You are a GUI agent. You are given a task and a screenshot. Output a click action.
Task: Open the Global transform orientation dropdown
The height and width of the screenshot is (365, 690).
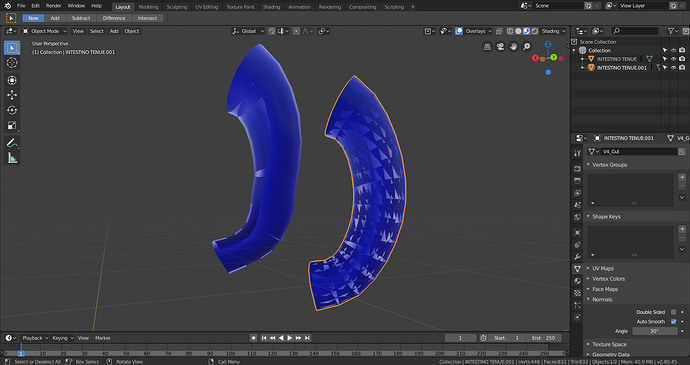coord(248,31)
